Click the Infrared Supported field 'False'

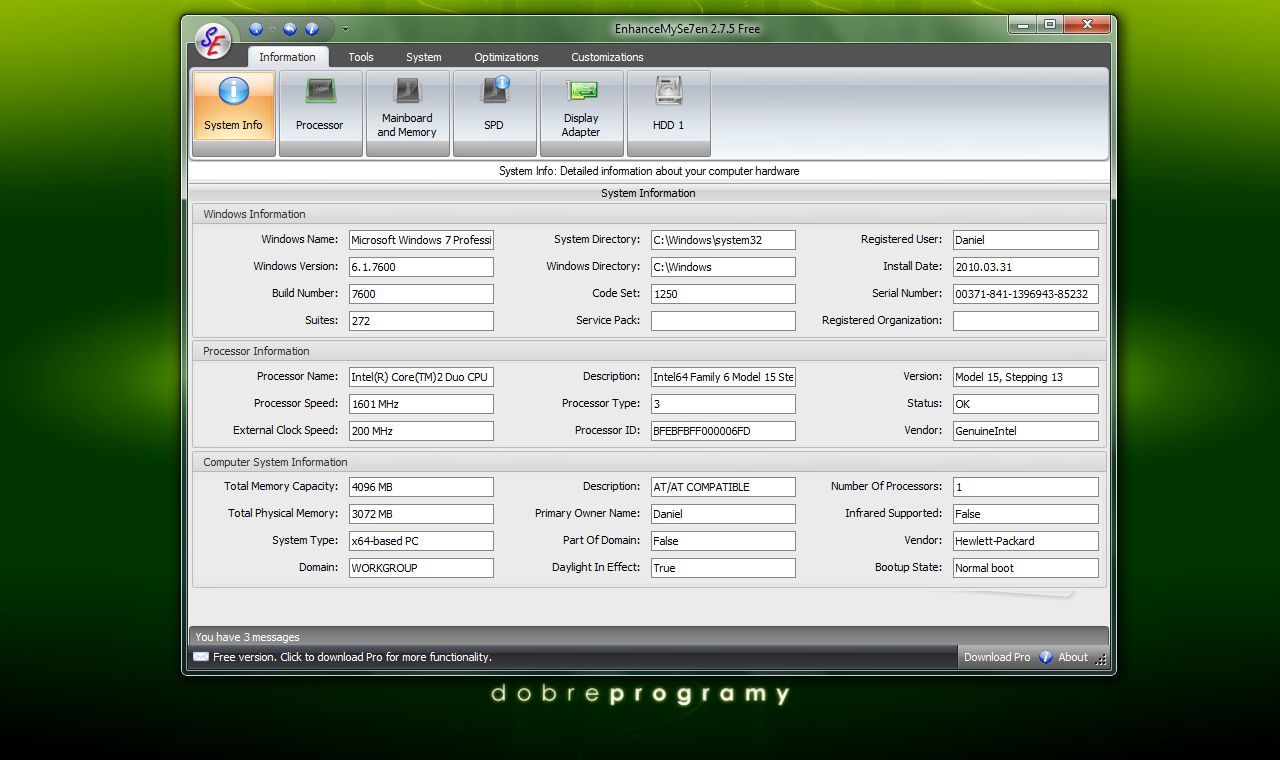tap(1025, 514)
